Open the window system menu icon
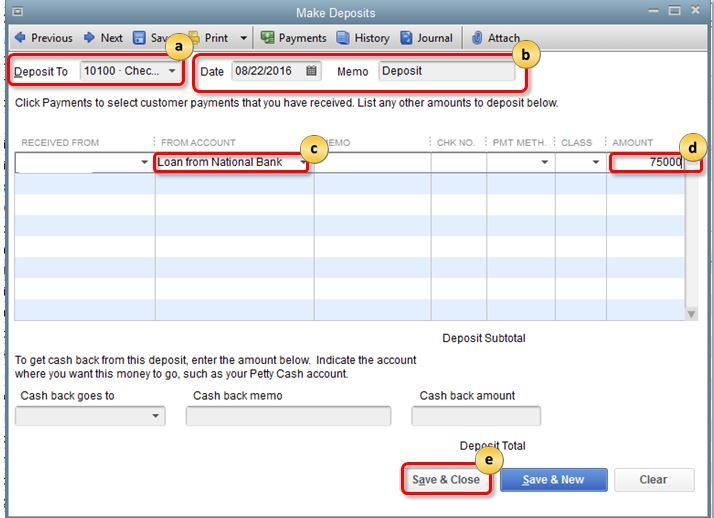The height and width of the screenshot is (518, 714). point(18,12)
